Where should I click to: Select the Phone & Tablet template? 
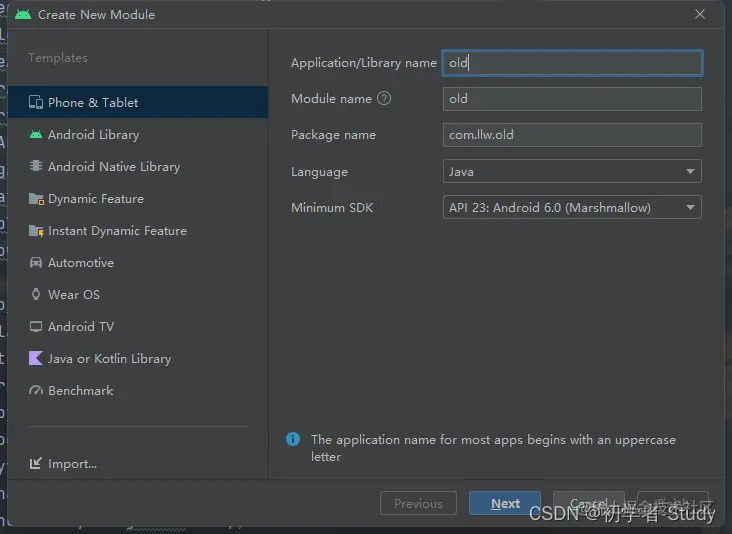coord(138,102)
